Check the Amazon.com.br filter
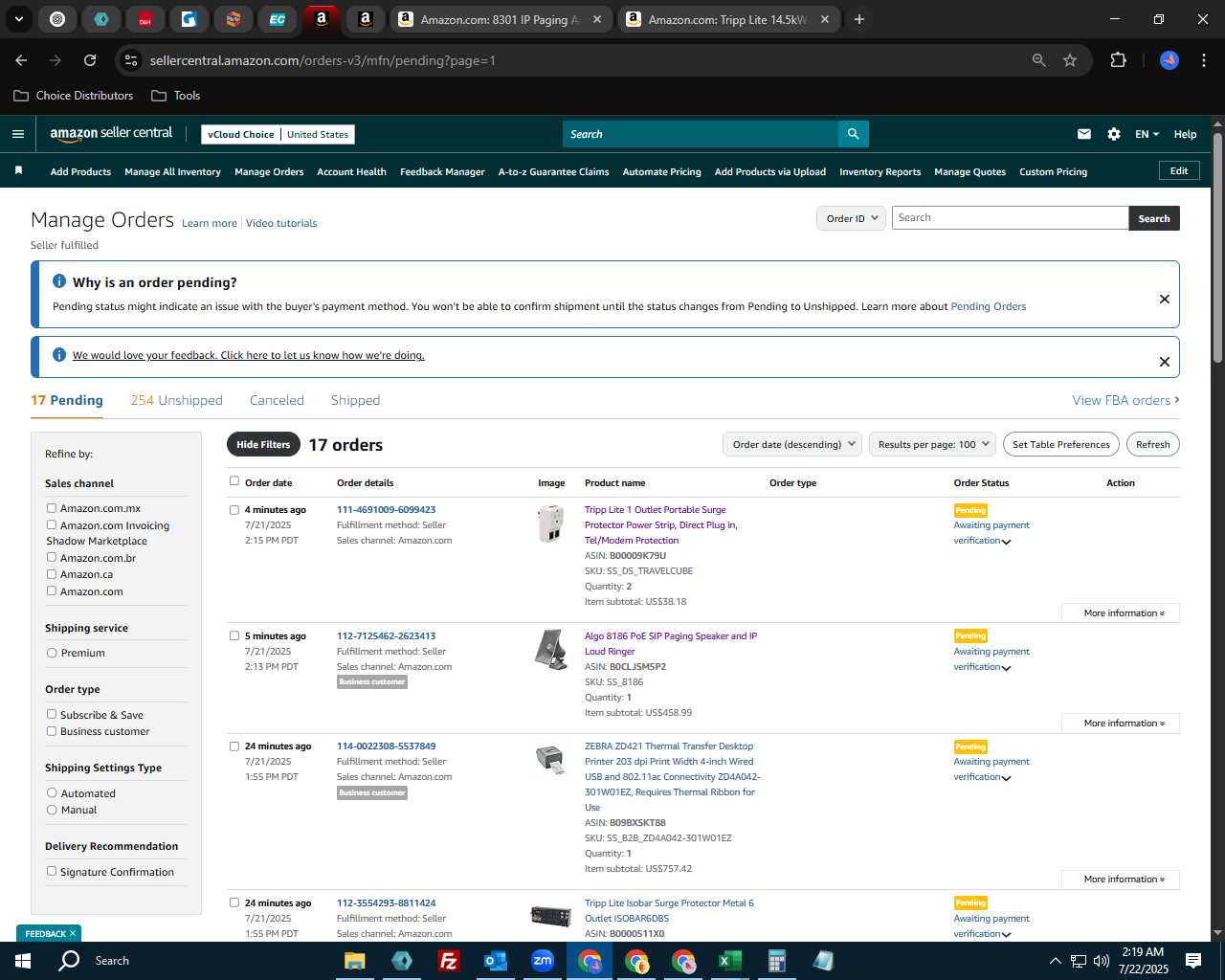 (x=52, y=557)
